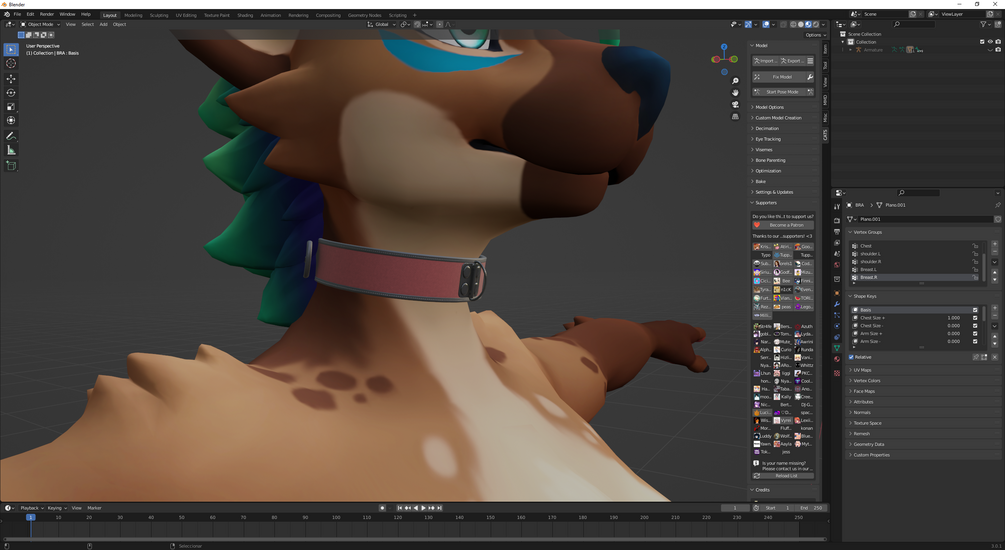Toggle viewport overlays button

[766, 24]
